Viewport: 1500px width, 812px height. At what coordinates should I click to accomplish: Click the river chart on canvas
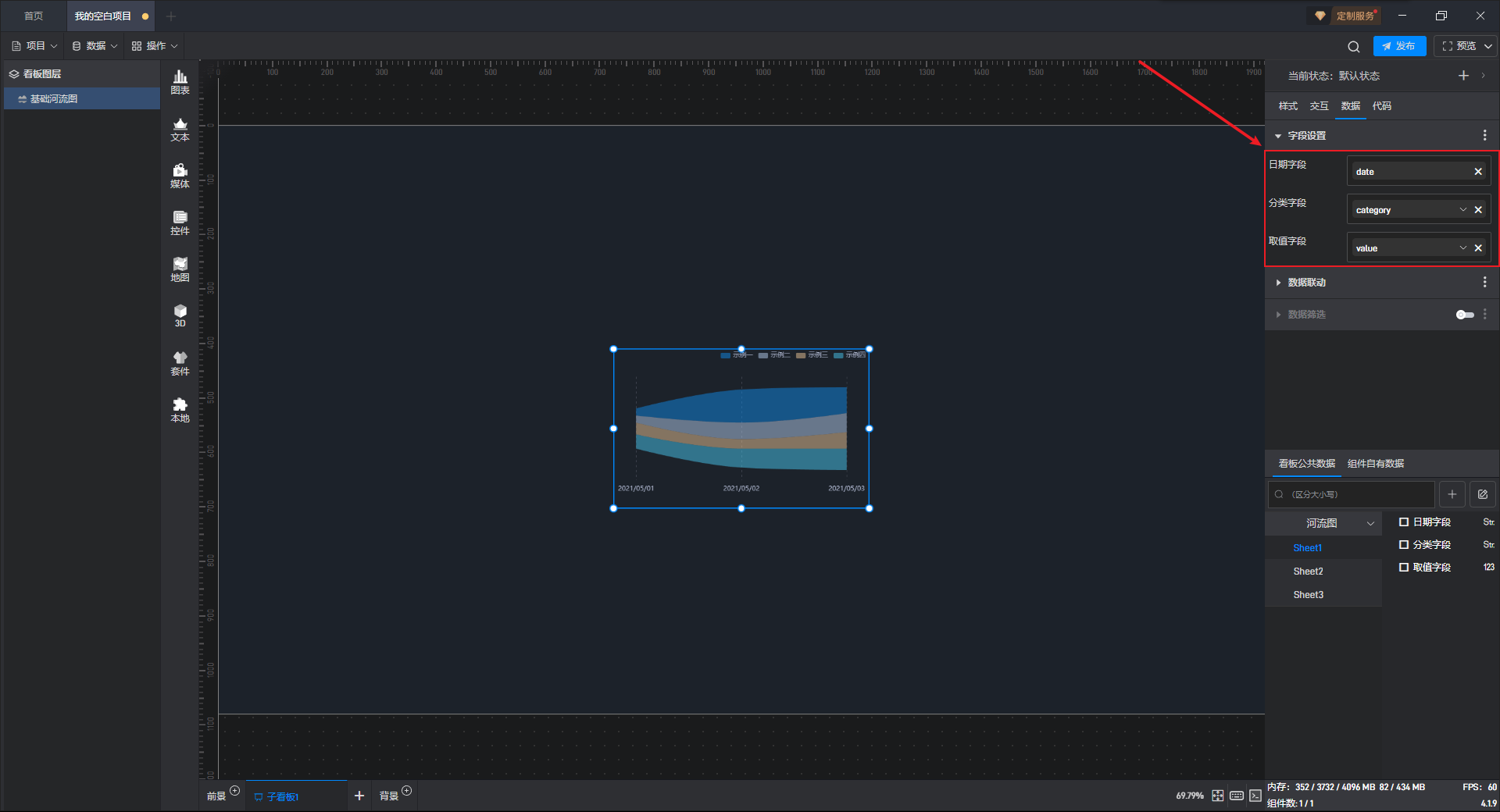(741, 428)
